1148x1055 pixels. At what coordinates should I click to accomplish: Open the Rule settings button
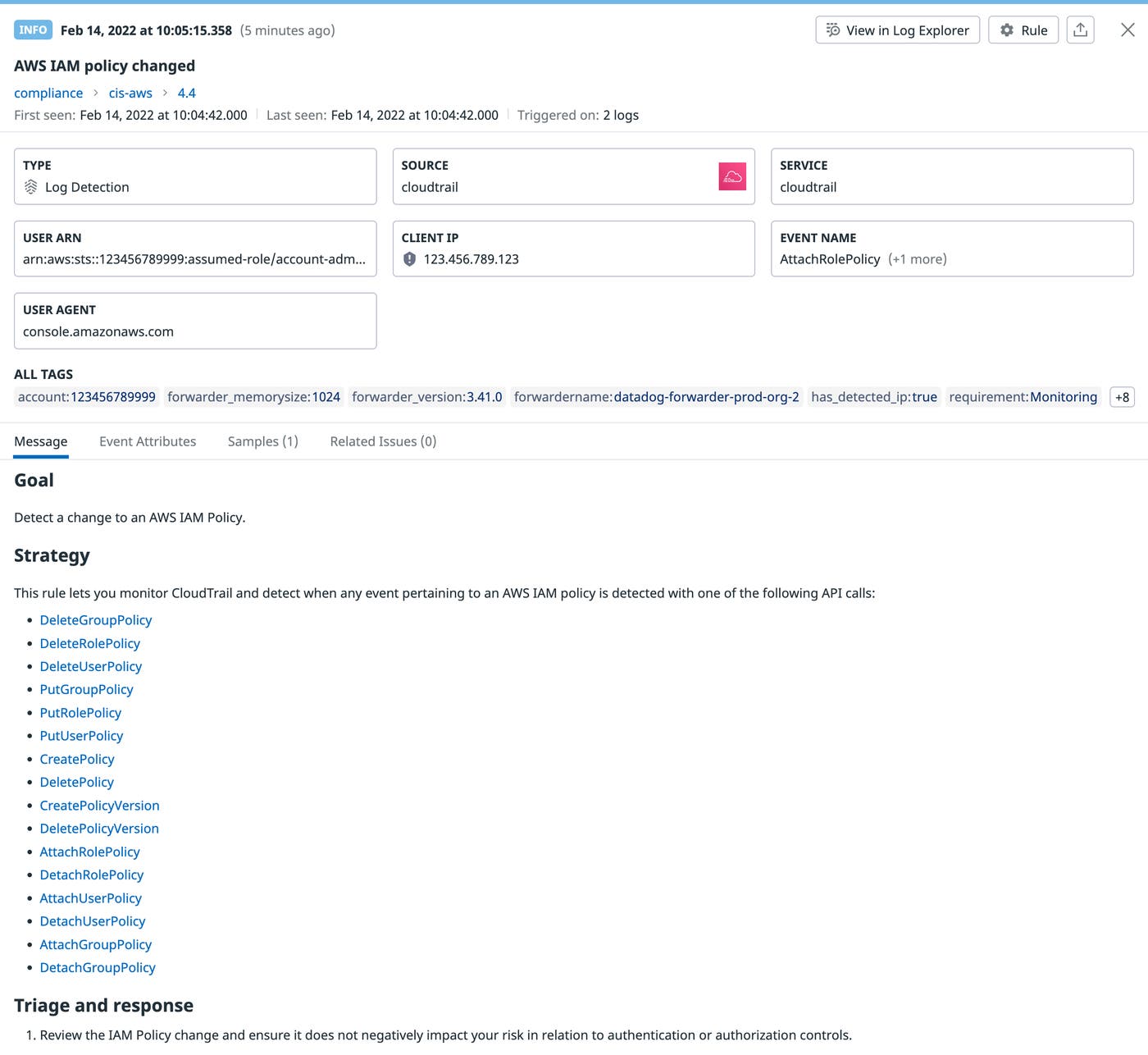[x=1023, y=30]
